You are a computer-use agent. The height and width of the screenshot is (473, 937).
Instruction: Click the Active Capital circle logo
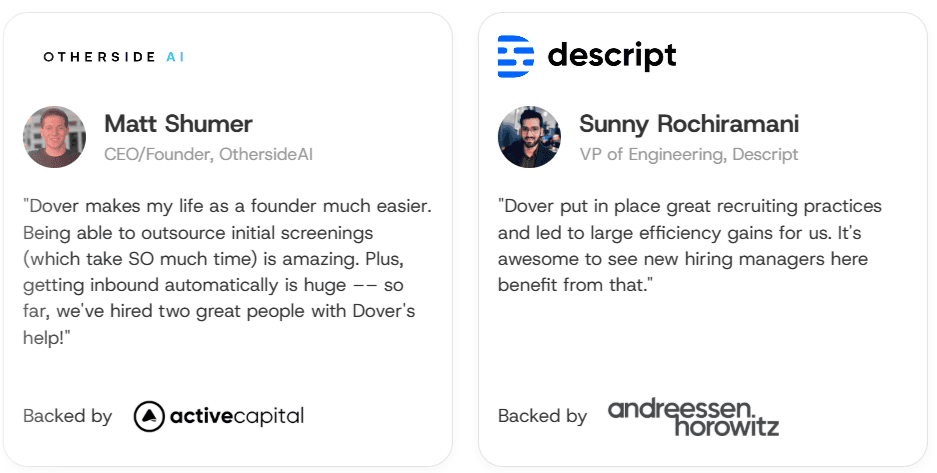pyautogui.click(x=149, y=416)
